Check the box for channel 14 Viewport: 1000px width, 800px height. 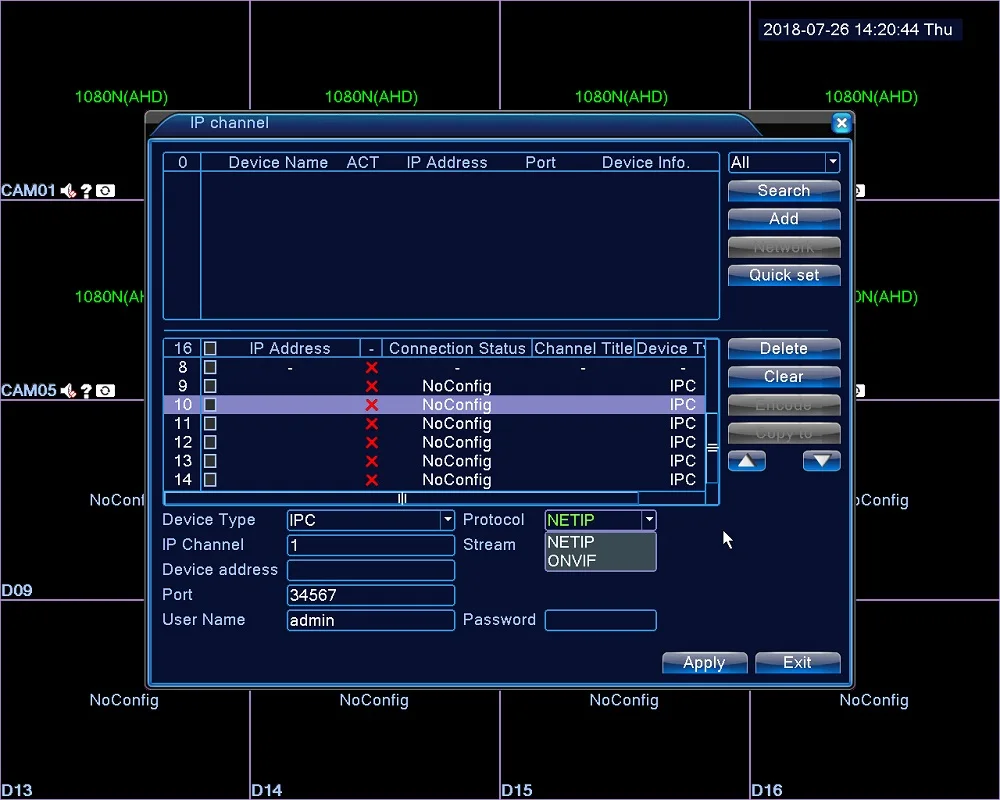210,480
